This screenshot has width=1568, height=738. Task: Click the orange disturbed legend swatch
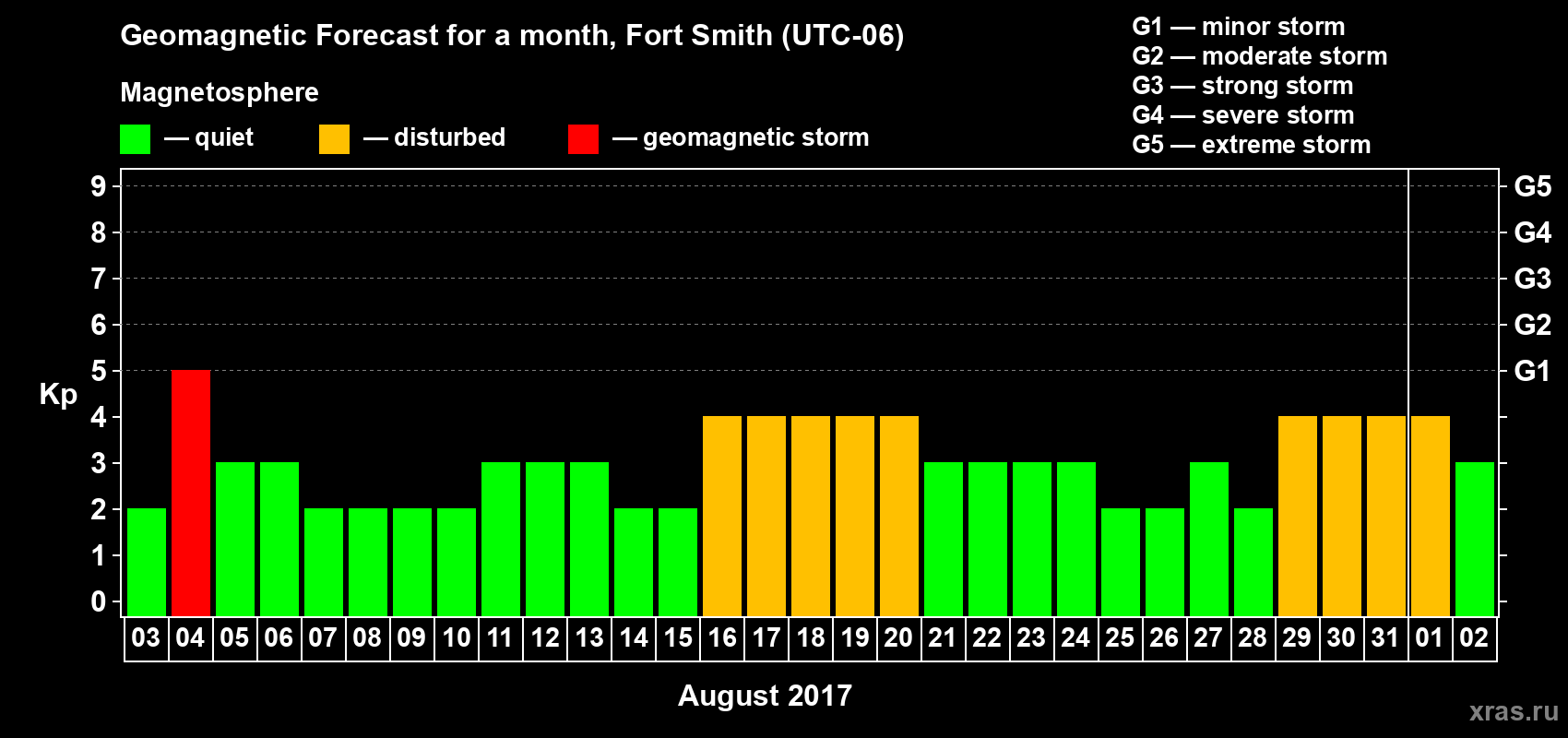[334, 139]
